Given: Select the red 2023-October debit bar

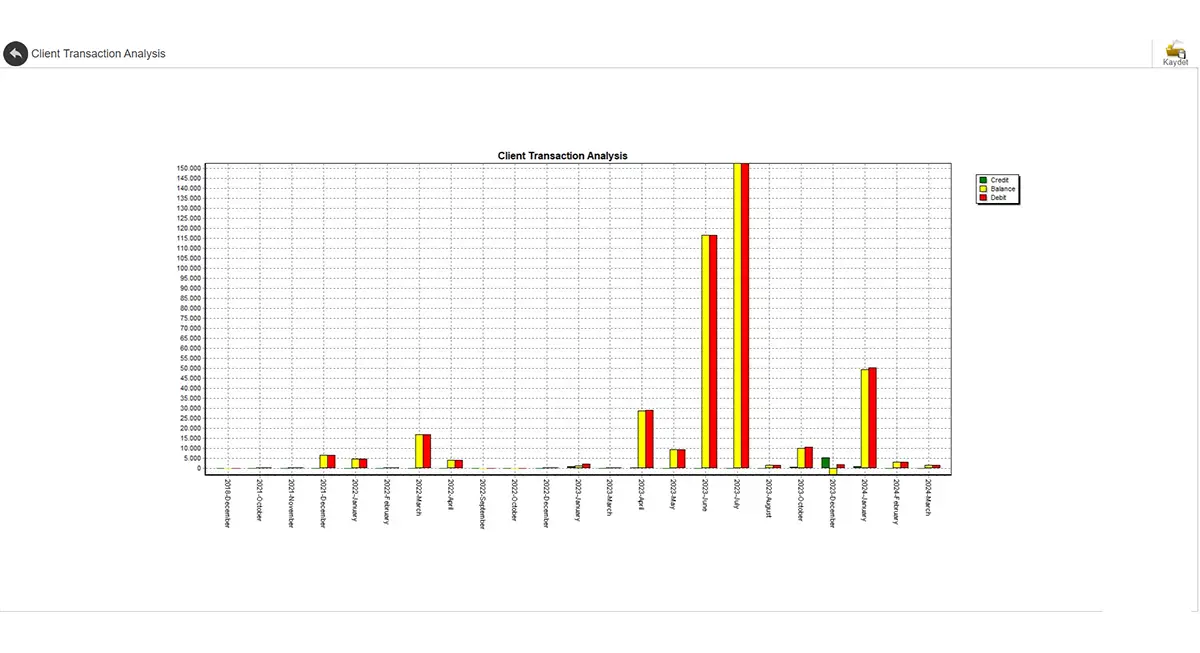Looking at the screenshot, I should [809, 458].
